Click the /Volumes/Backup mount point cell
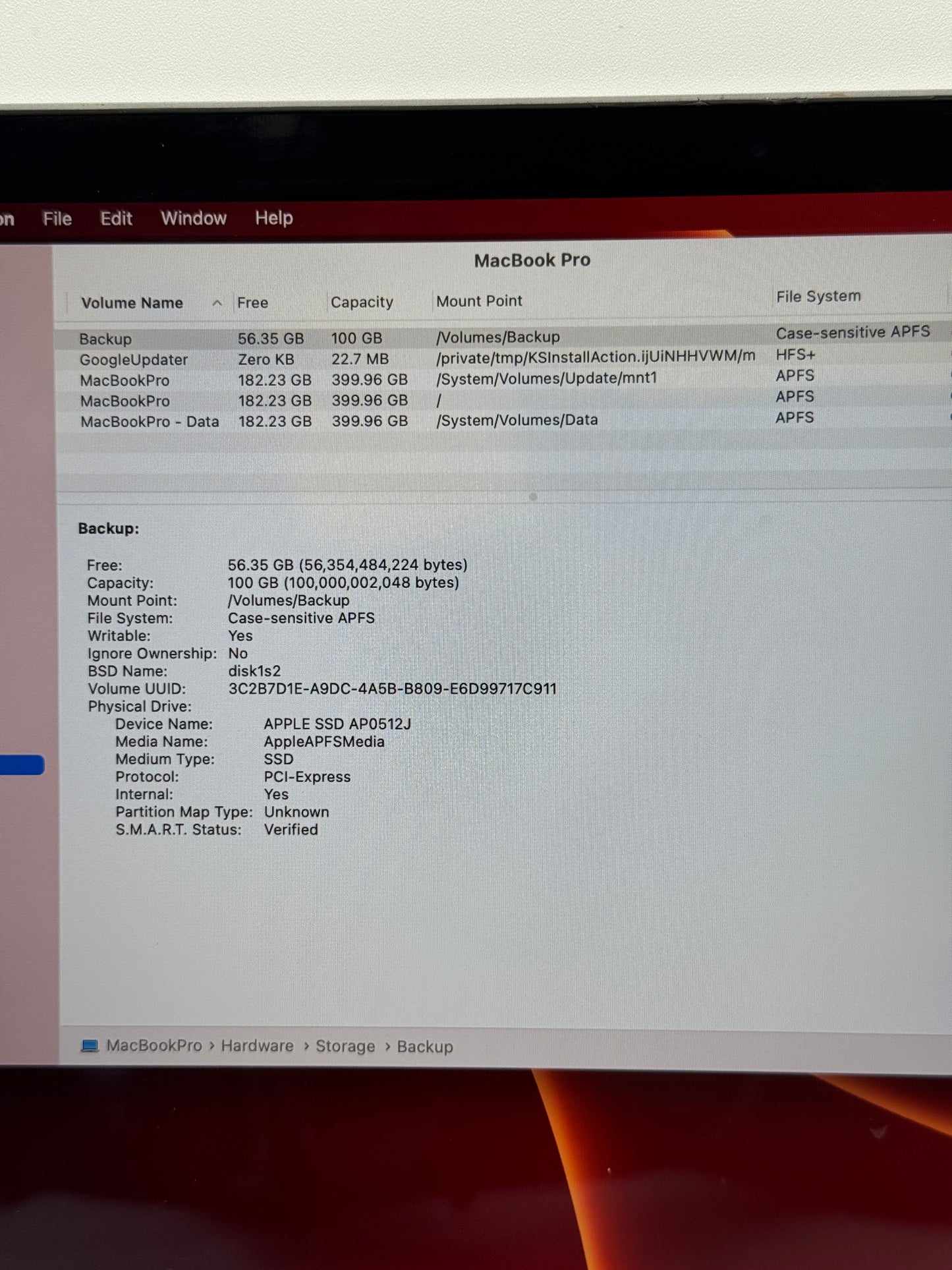The width and height of the screenshot is (952, 1270). (x=498, y=337)
